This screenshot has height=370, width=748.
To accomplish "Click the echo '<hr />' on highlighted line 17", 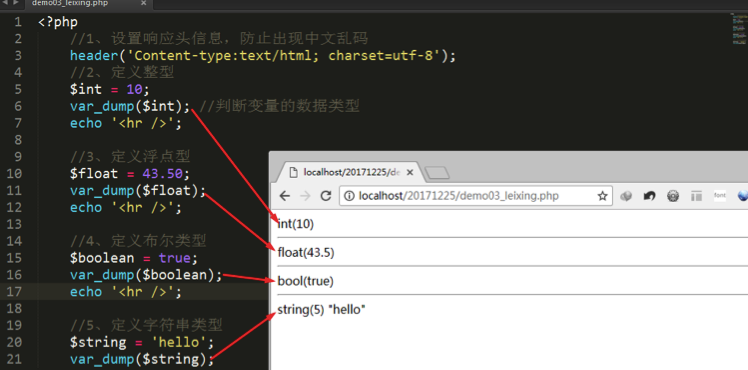I will click(126, 292).
